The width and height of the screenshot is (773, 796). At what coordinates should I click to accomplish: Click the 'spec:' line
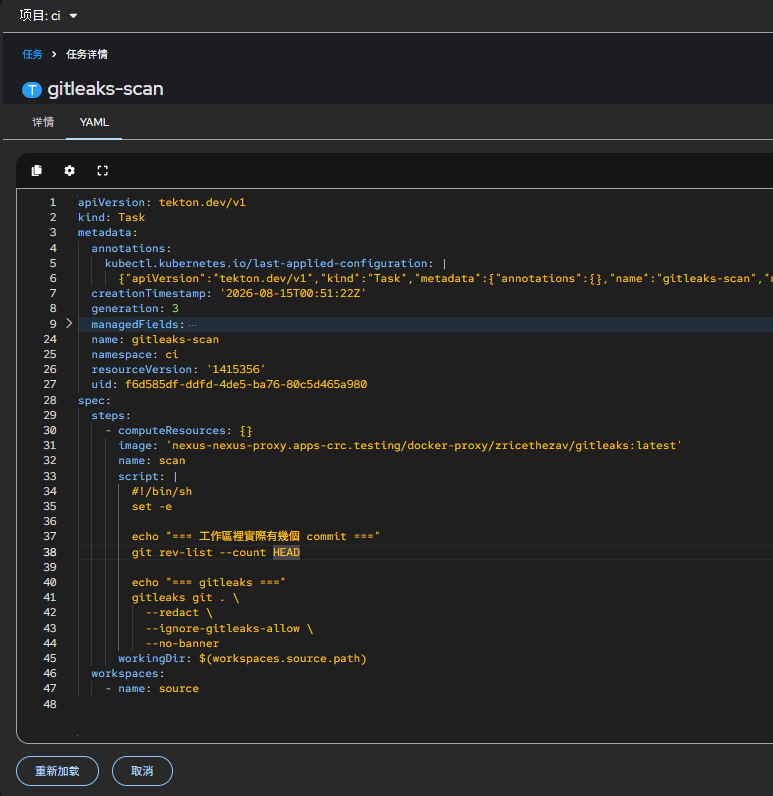[x=94, y=401]
